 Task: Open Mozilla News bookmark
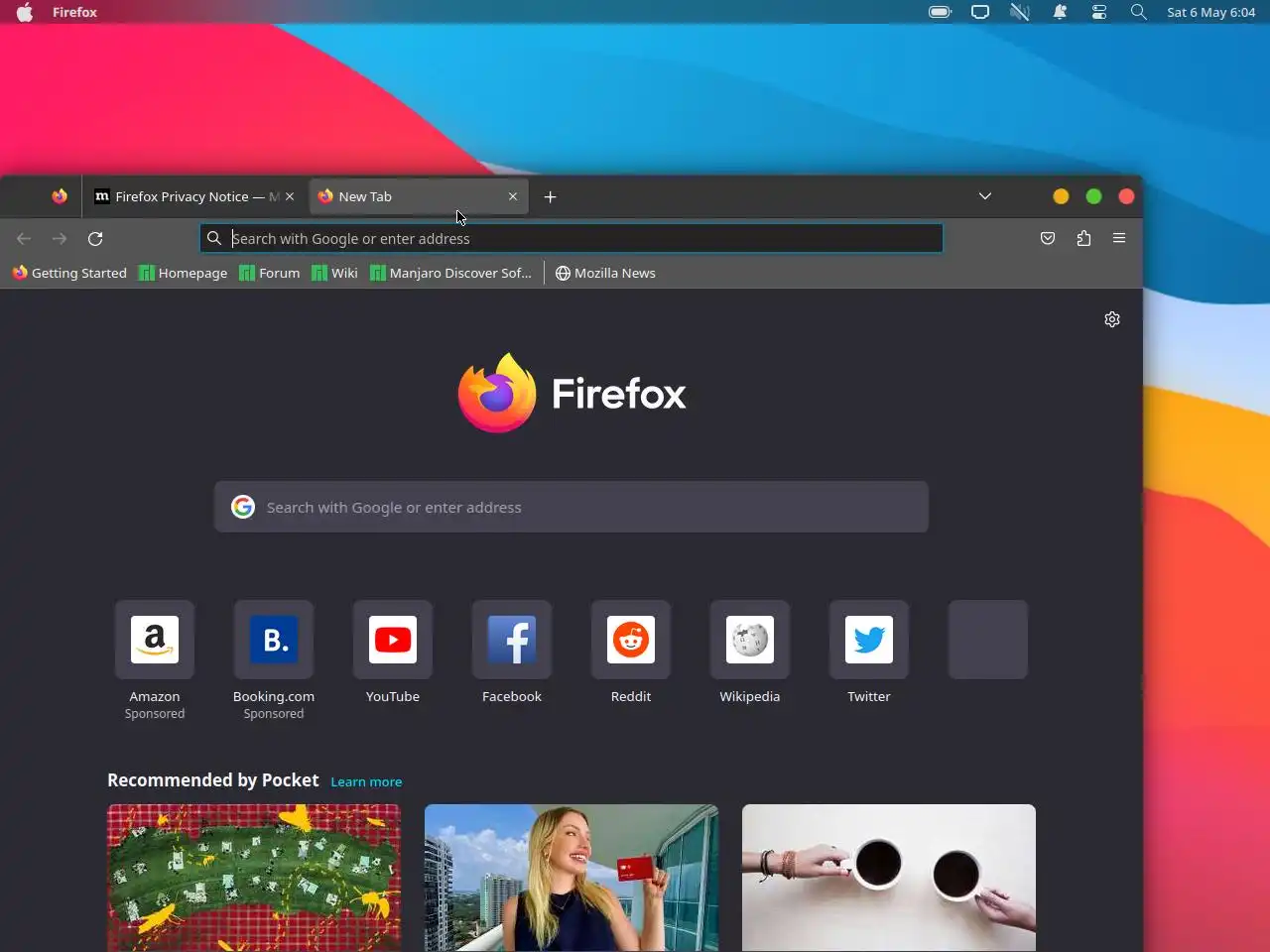pos(605,273)
